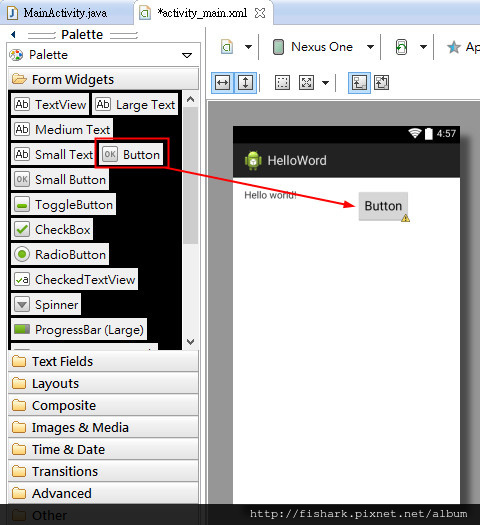
Task: Select the Button widget in the palette
Action: pos(131,154)
